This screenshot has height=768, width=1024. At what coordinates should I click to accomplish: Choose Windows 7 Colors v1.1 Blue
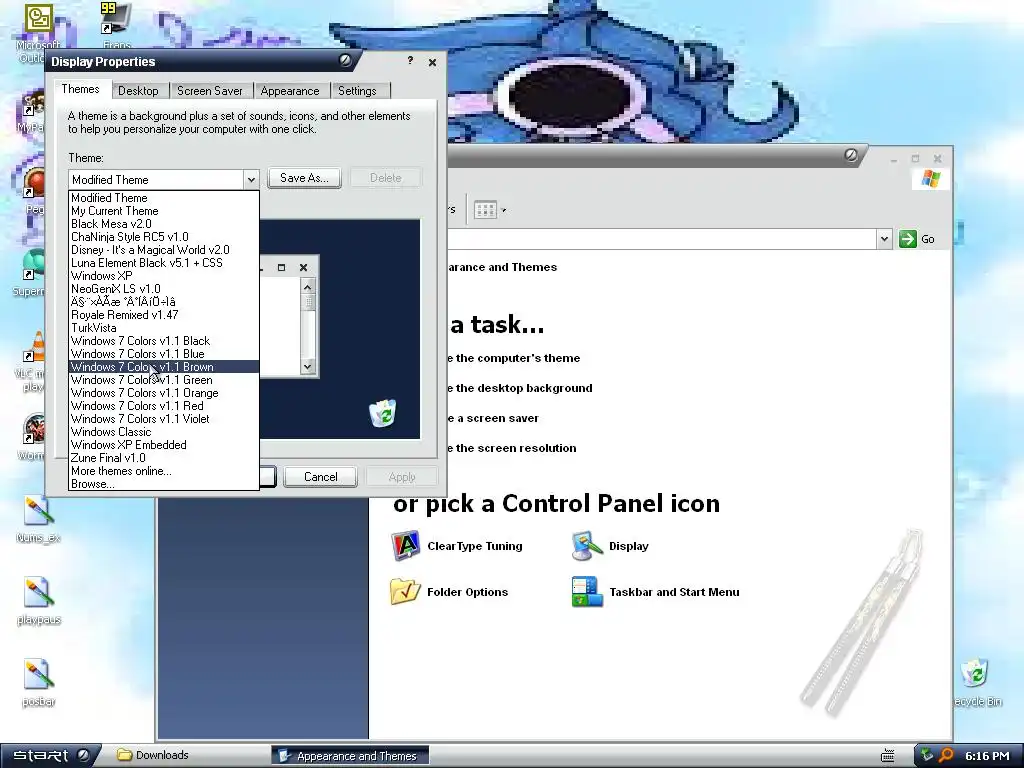point(164,354)
